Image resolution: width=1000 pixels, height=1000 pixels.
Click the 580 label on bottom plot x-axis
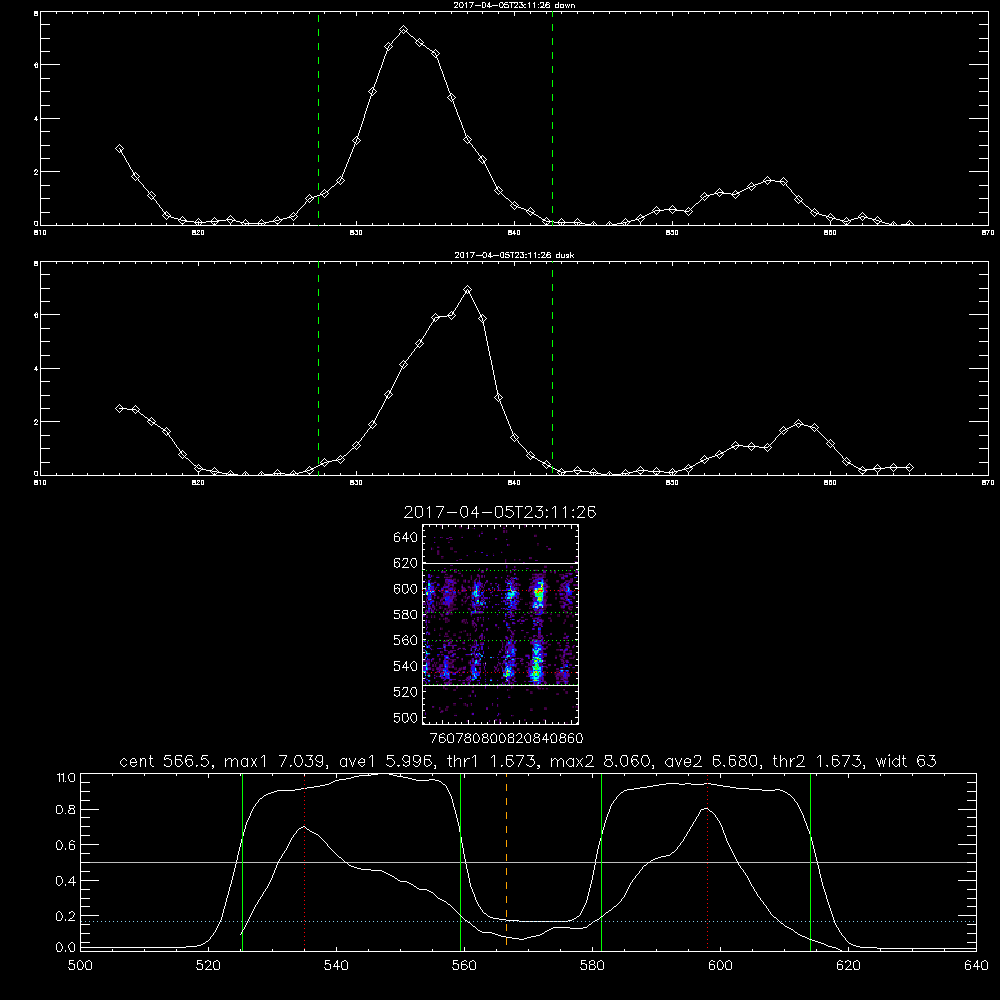click(x=592, y=966)
